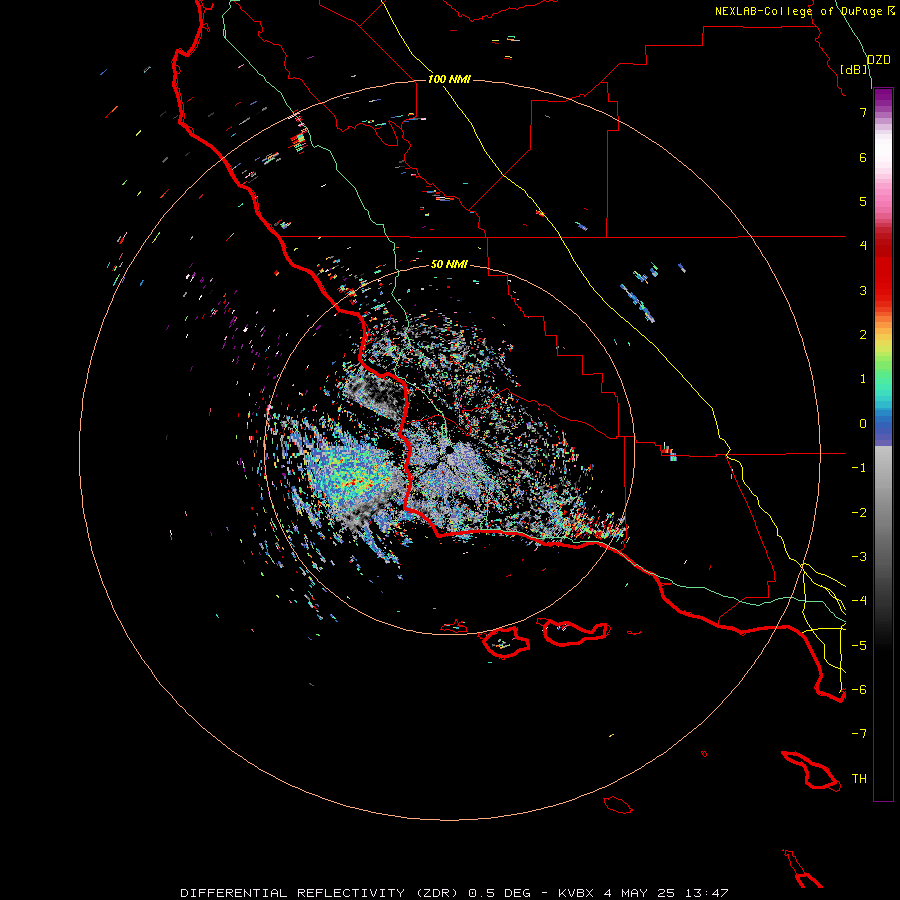Click the -1 value on the color scale
This screenshot has height=900, width=900.
tap(859, 468)
